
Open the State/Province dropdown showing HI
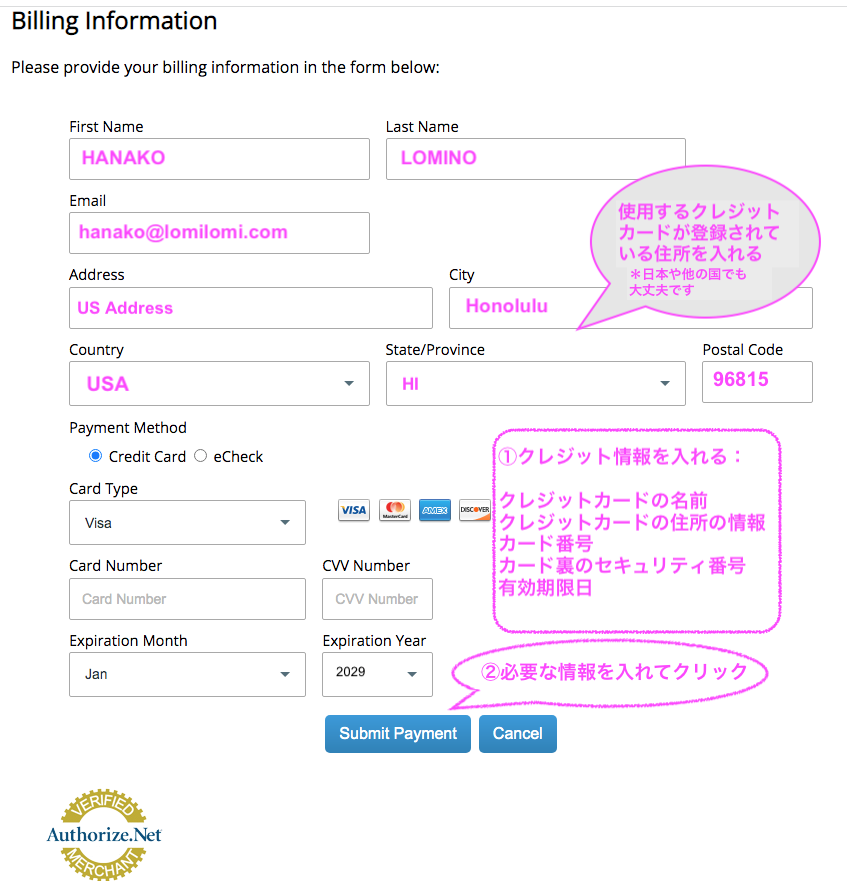[536, 383]
